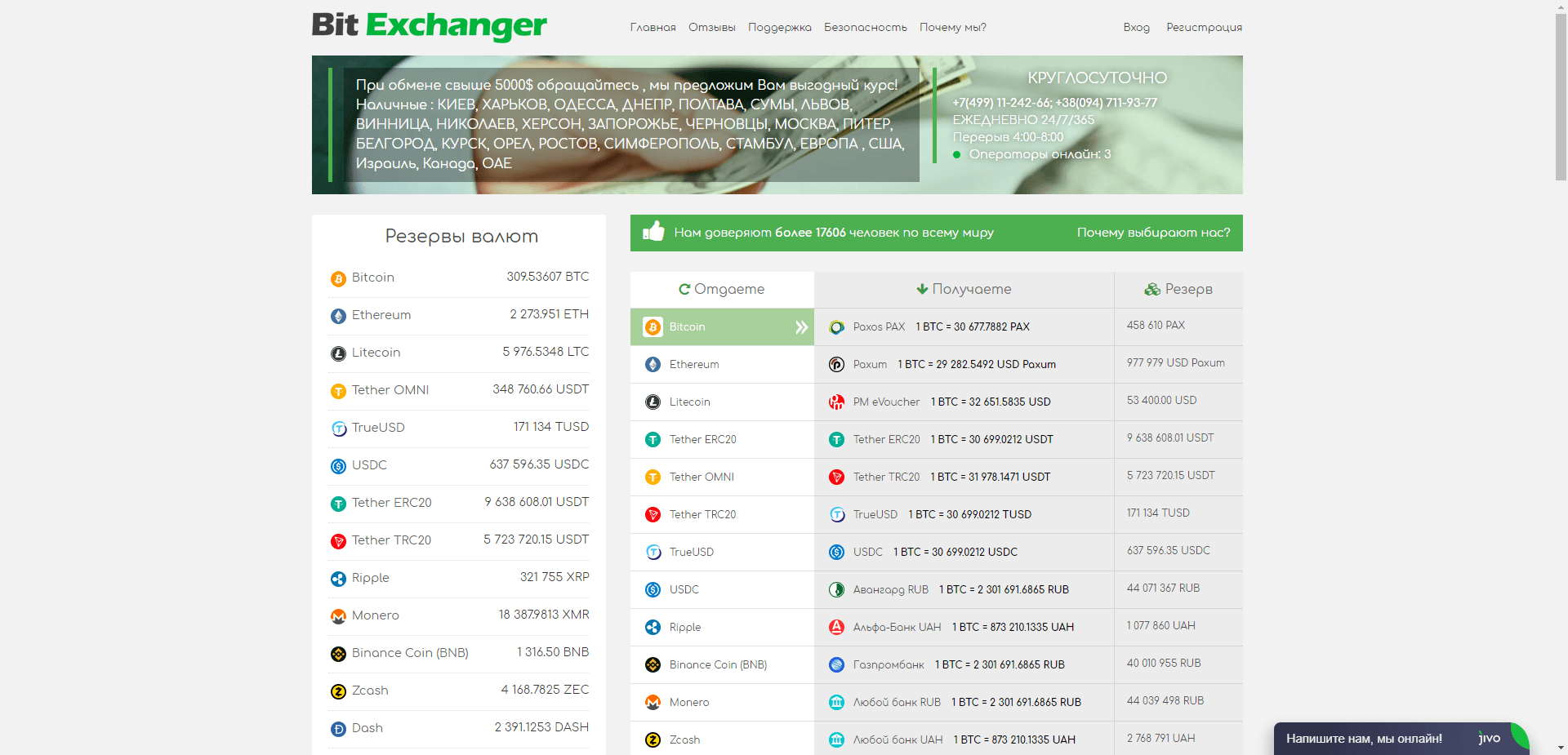Image resolution: width=1568 pixels, height=755 pixels.
Task: Select Litecoin in the Отдаете list
Action: 690,402
